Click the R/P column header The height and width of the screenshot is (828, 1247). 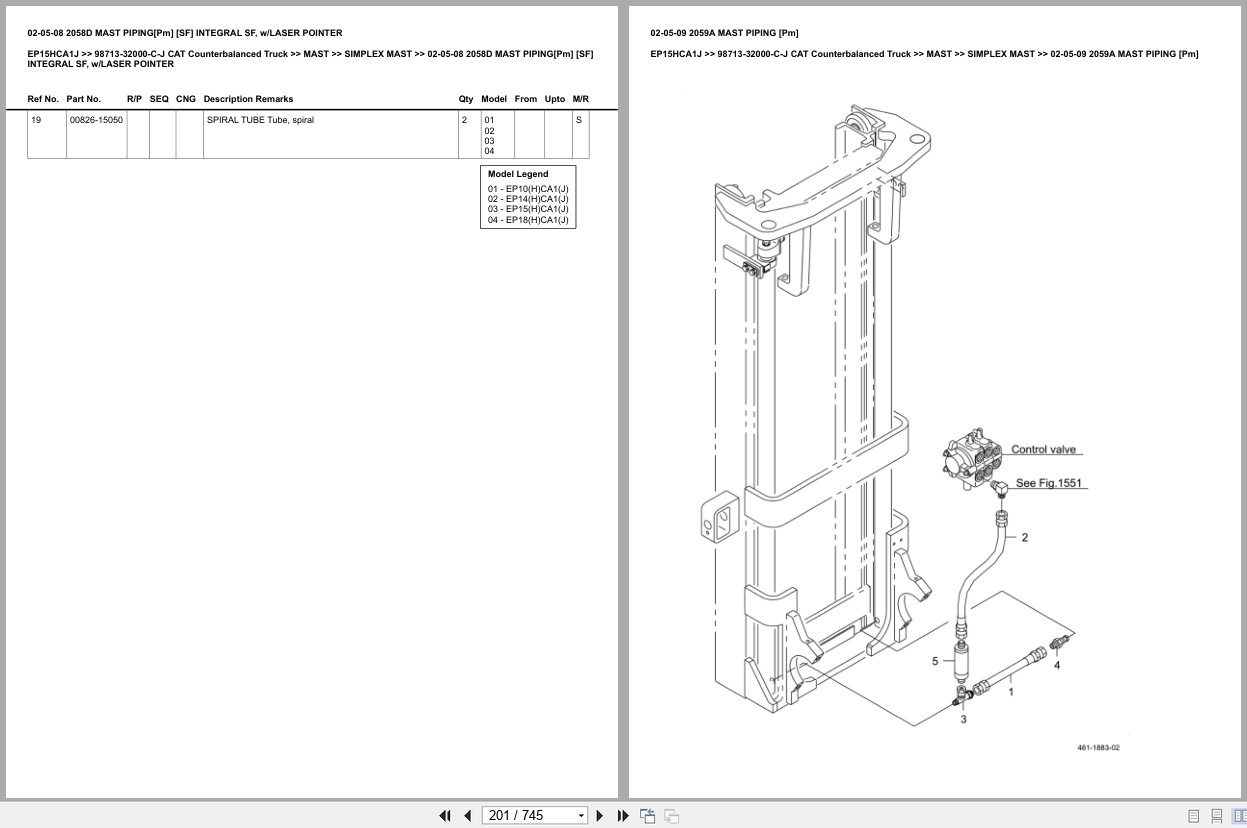135,99
